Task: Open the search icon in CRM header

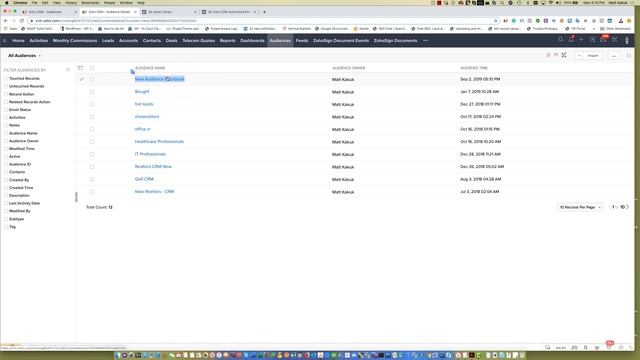Action: click(x=560, y=40)
